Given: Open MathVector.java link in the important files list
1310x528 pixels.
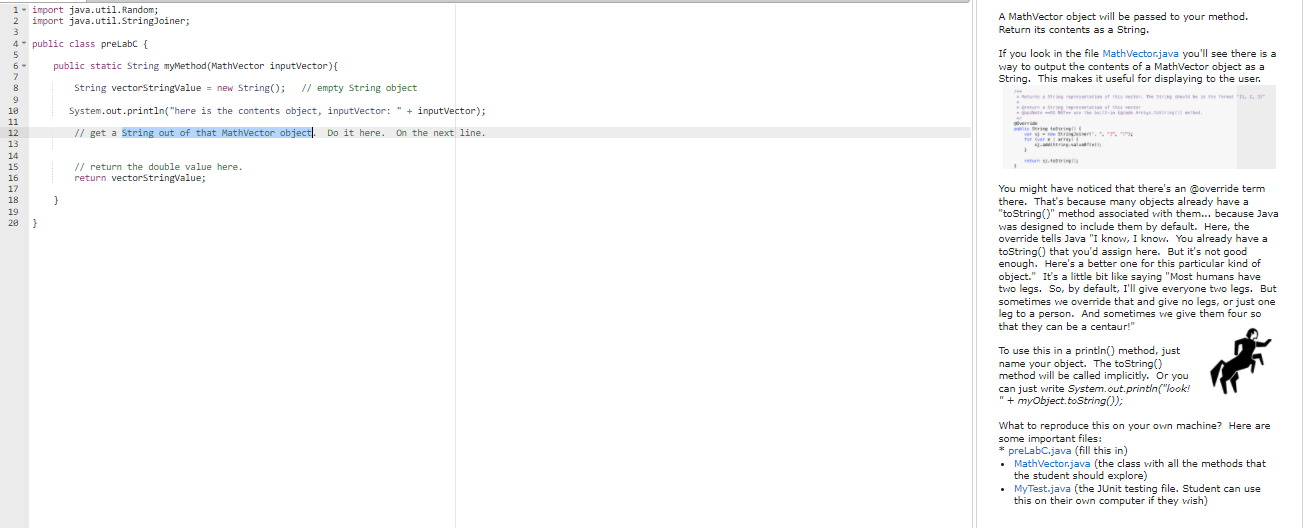Looking at the screenshot, I should [1052, 463].
